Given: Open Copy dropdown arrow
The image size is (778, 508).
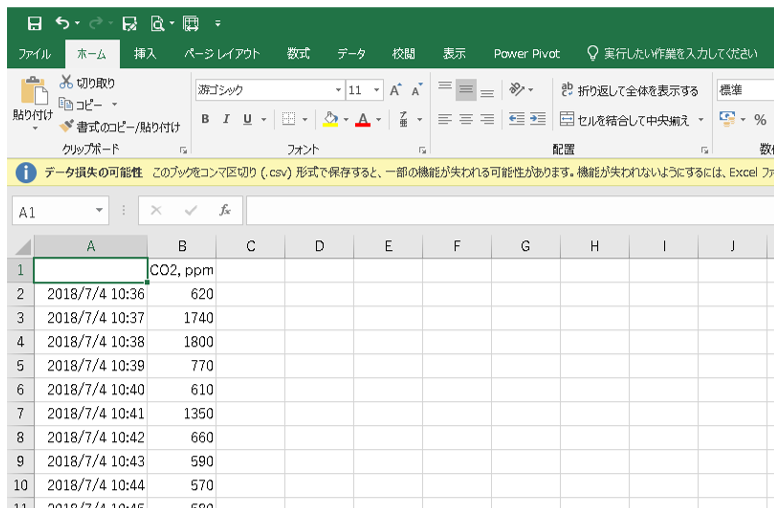Looking at the screenshot, I should tap(115, 105).
